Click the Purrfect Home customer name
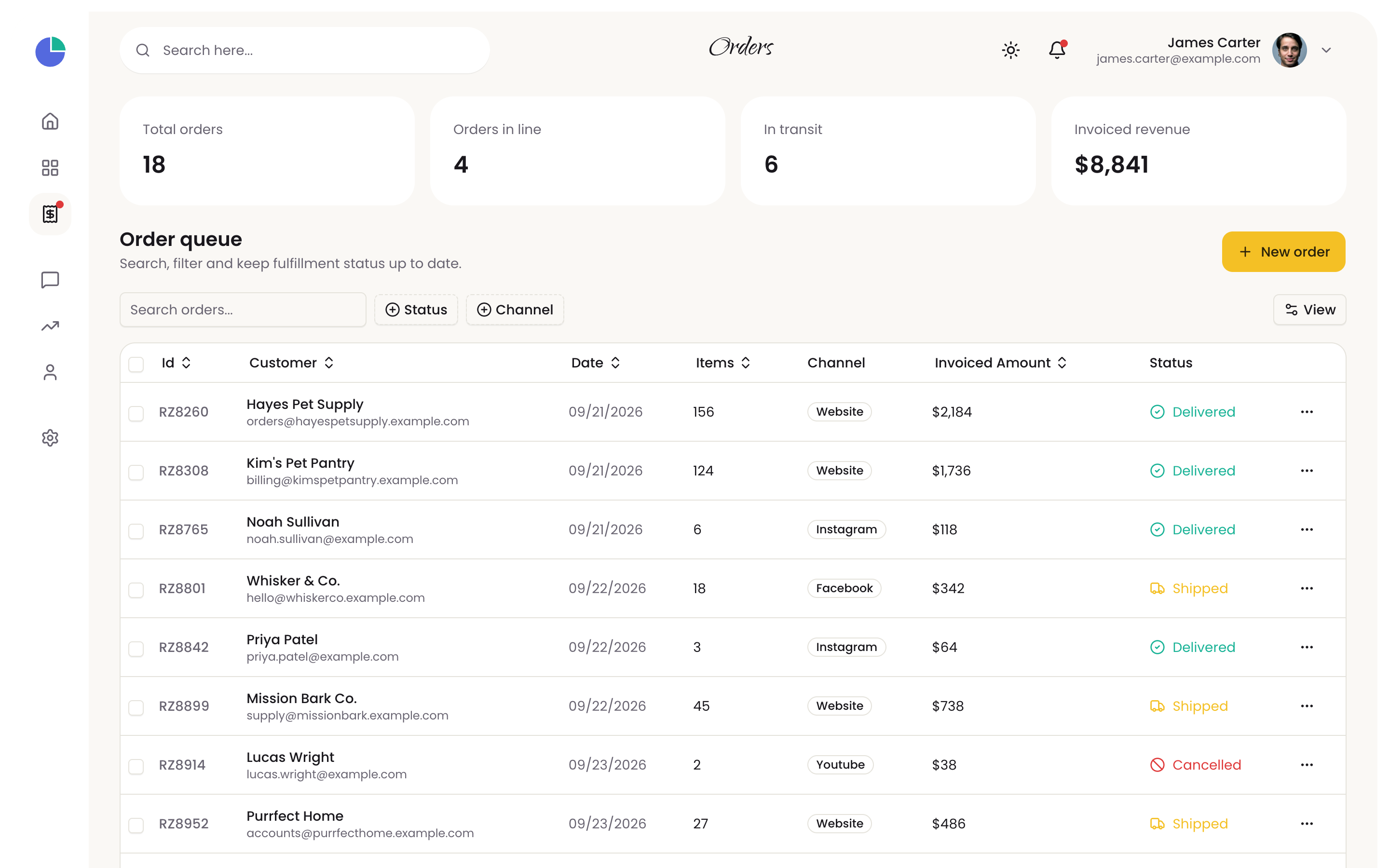The image size is (1389, 868). click(295, 816)
